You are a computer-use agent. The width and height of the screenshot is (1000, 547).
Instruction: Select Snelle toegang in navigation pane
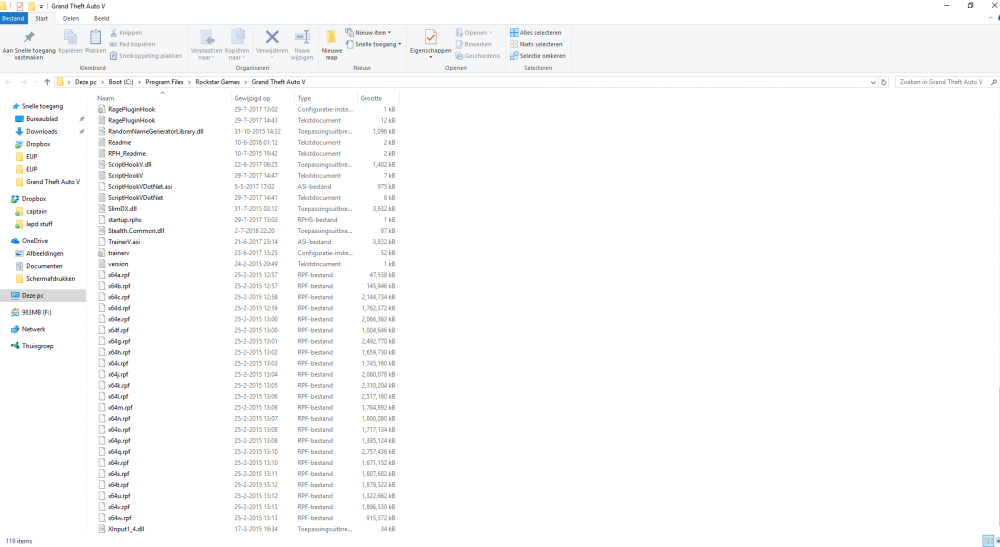pyautogui.click(x=42, y=106)
